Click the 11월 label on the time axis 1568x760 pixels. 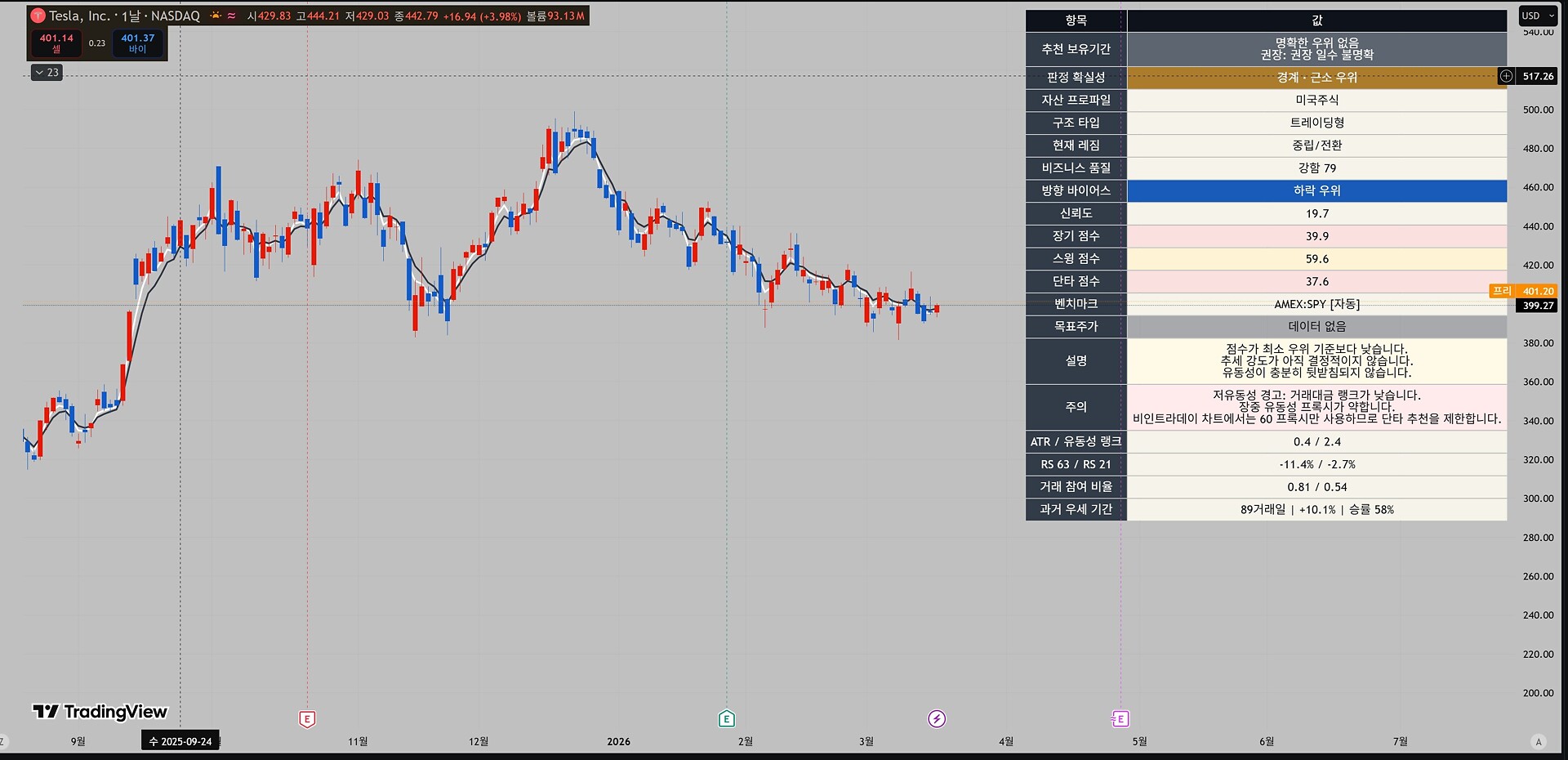[x=358, y=742]
